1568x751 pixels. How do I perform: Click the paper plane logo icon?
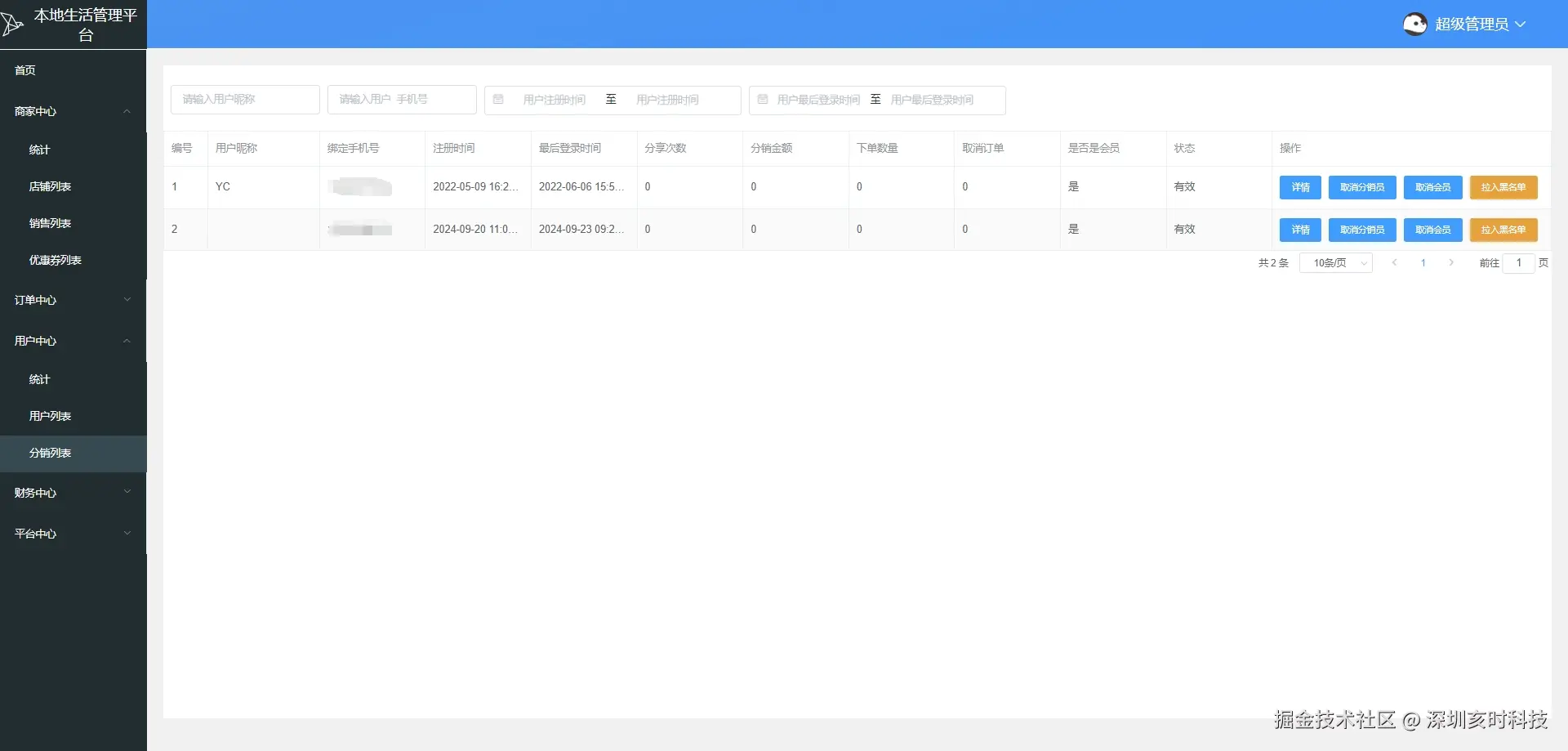[11, 24]
